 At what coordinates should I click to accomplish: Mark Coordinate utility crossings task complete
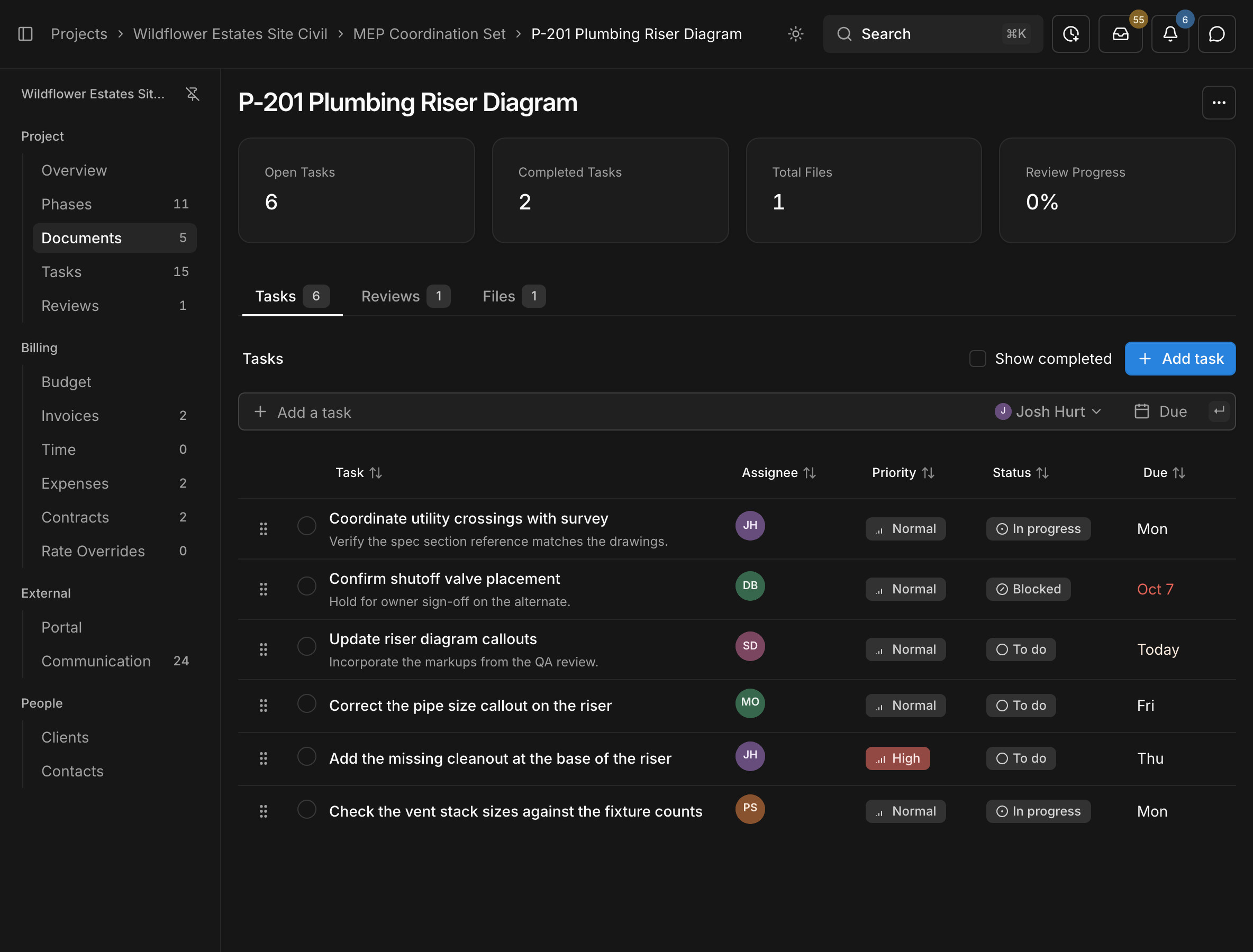[x=307, y=525]
